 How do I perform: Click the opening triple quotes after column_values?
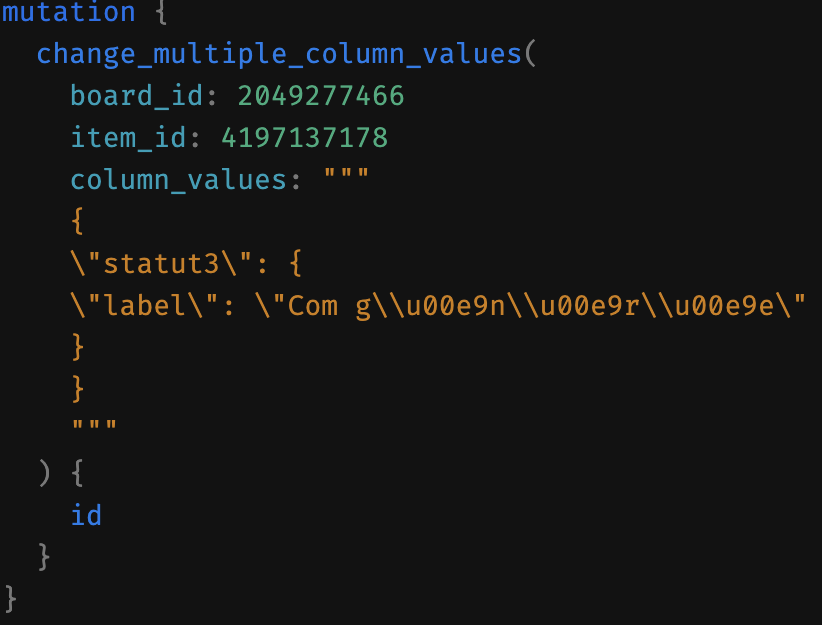pos(347,175)
